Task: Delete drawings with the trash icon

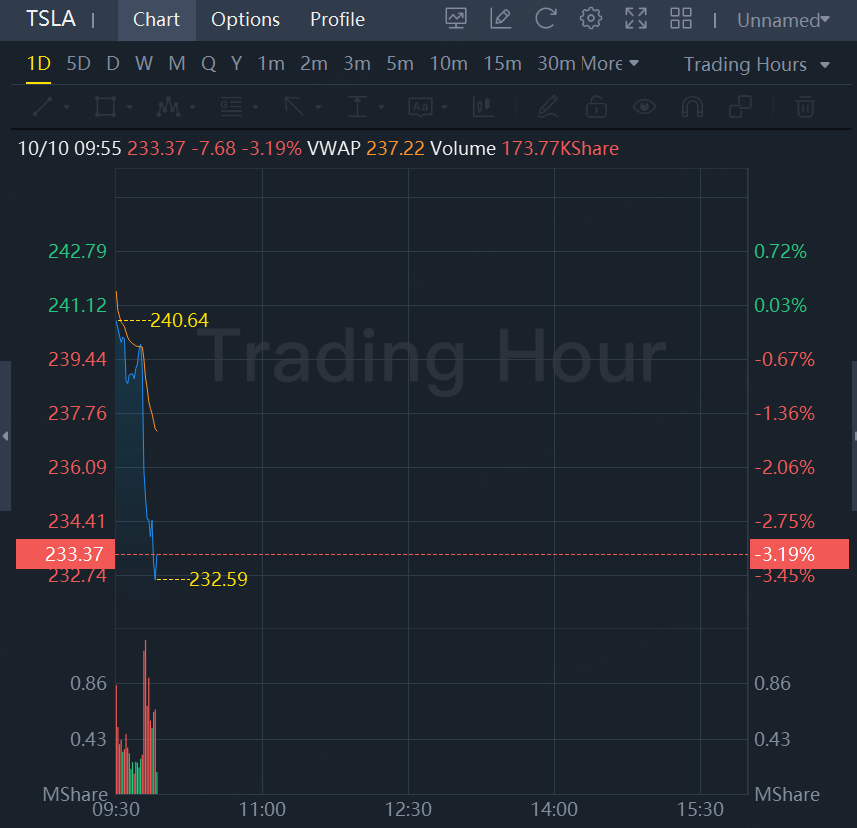Action: (x=805, y=107)
